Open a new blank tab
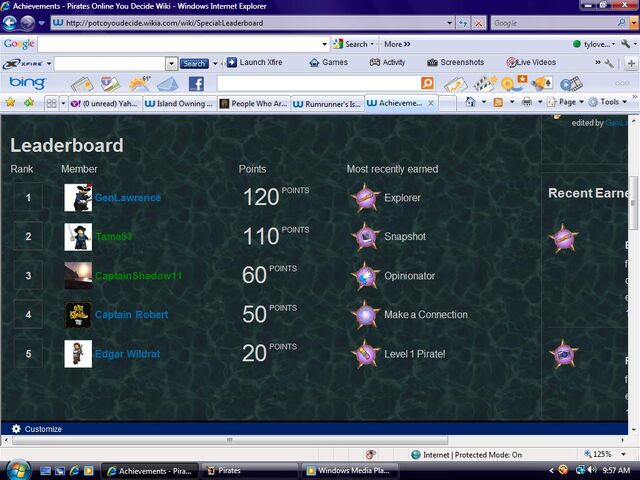The image size is (640, 480). click(x=447, y=104)
